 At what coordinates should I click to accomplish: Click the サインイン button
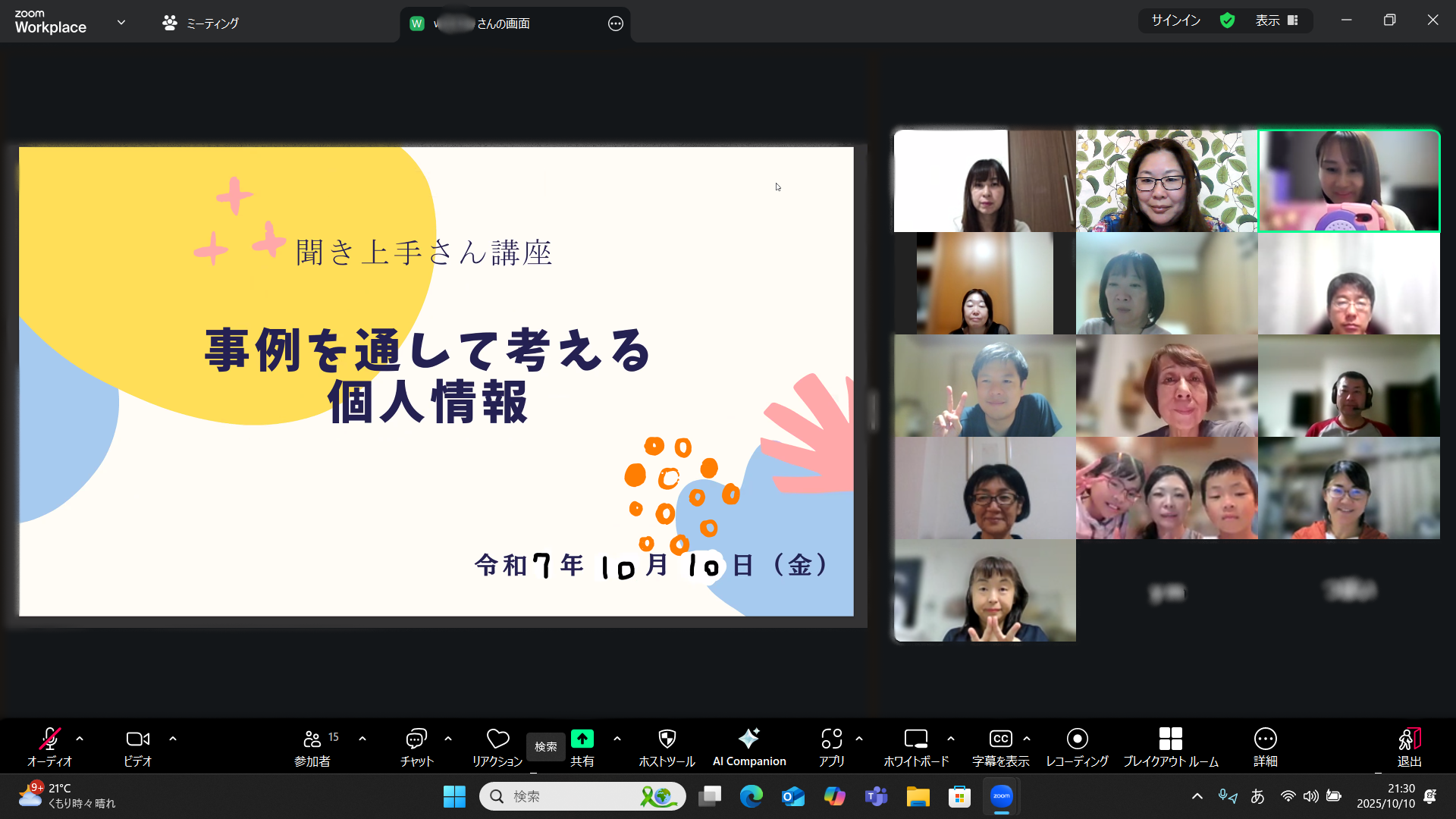point(1175,20)
